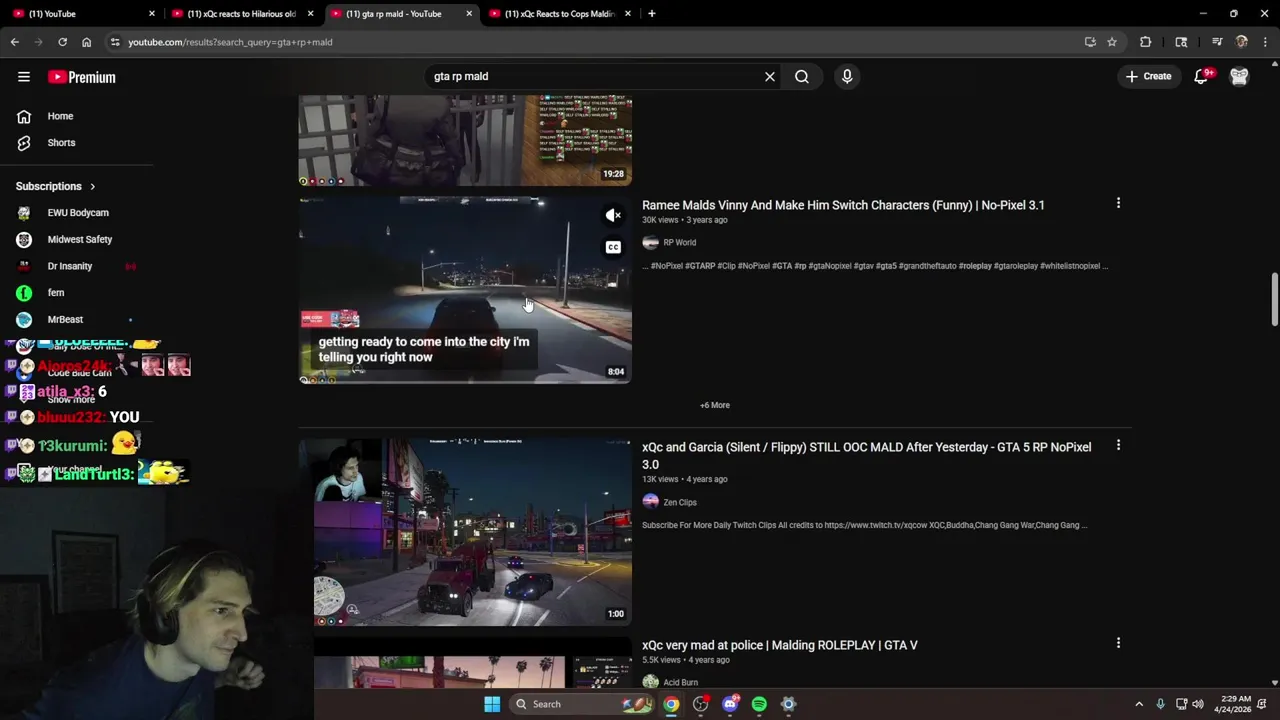
Task: Open EWU Bodycam subscription
Action: tap(76, 213)
